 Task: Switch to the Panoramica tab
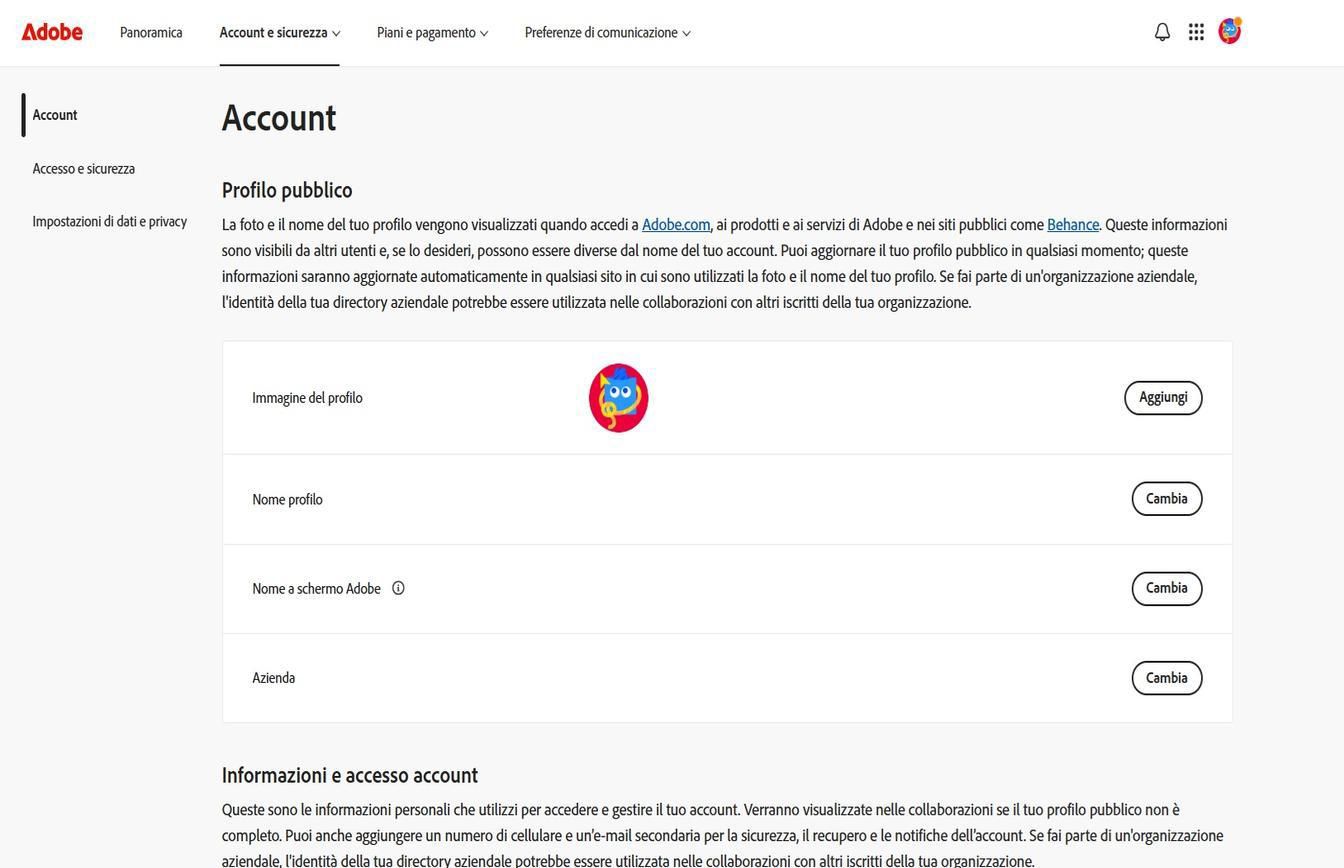point(150,31)
